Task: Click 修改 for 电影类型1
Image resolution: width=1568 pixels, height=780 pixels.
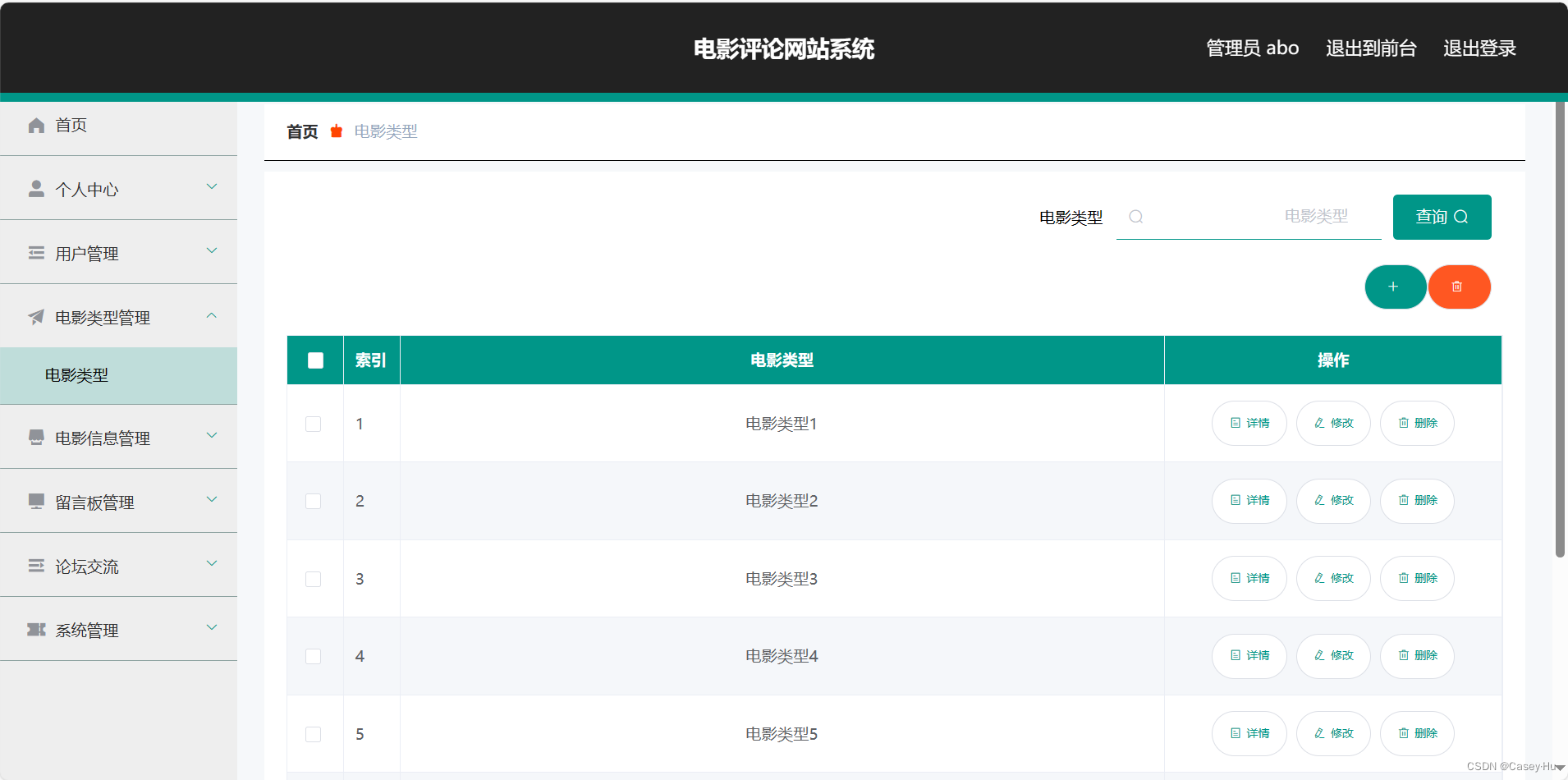Action: 1333,423
